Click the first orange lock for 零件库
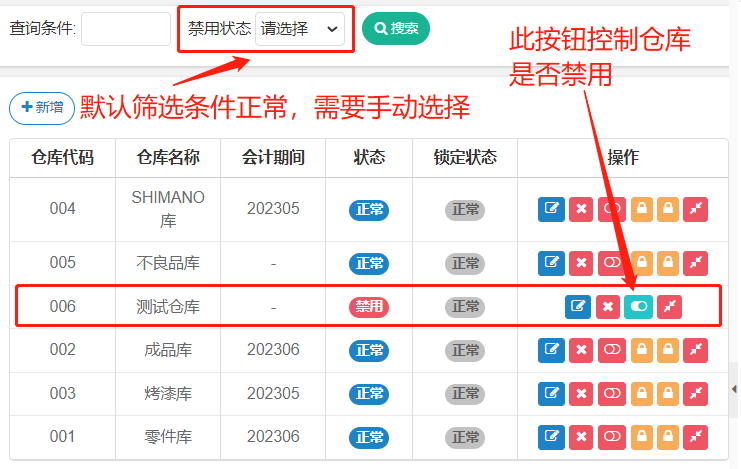 coord(642,437)
